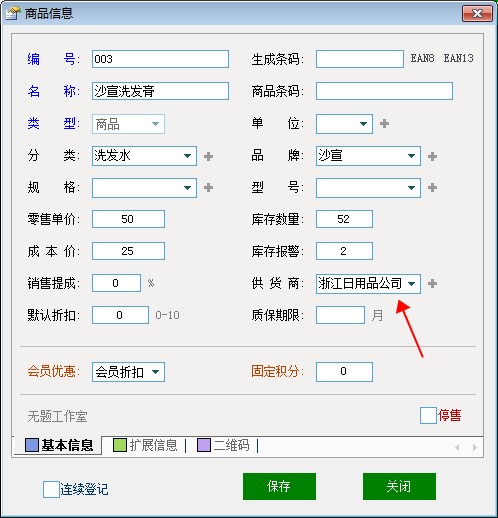Click the tab scroll right arrow
This screenshot has height=518, width=498.
click(475, 447)
